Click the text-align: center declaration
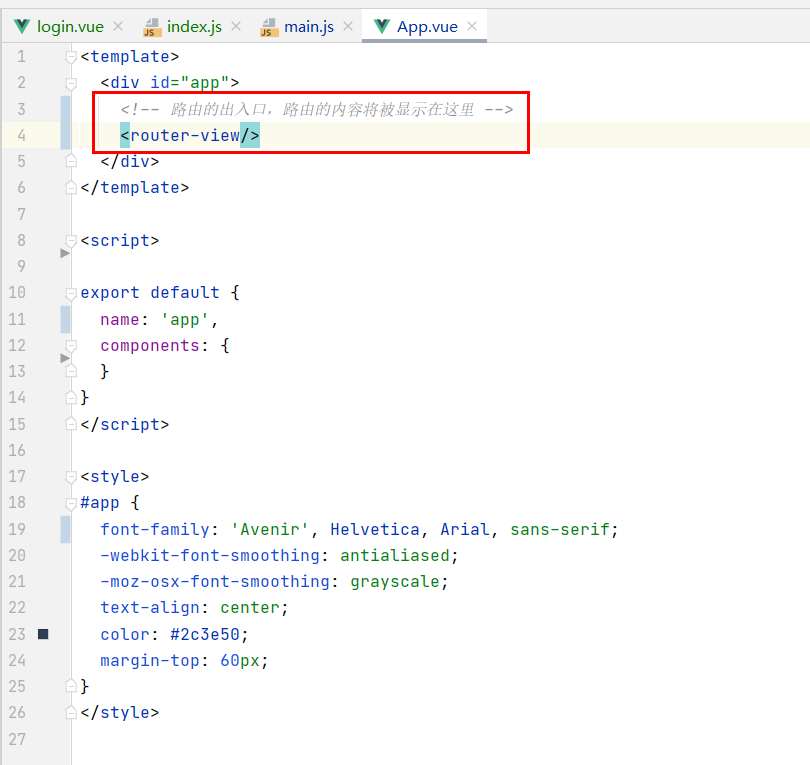The width and height of the screenshot is (810, 765). 194,608
